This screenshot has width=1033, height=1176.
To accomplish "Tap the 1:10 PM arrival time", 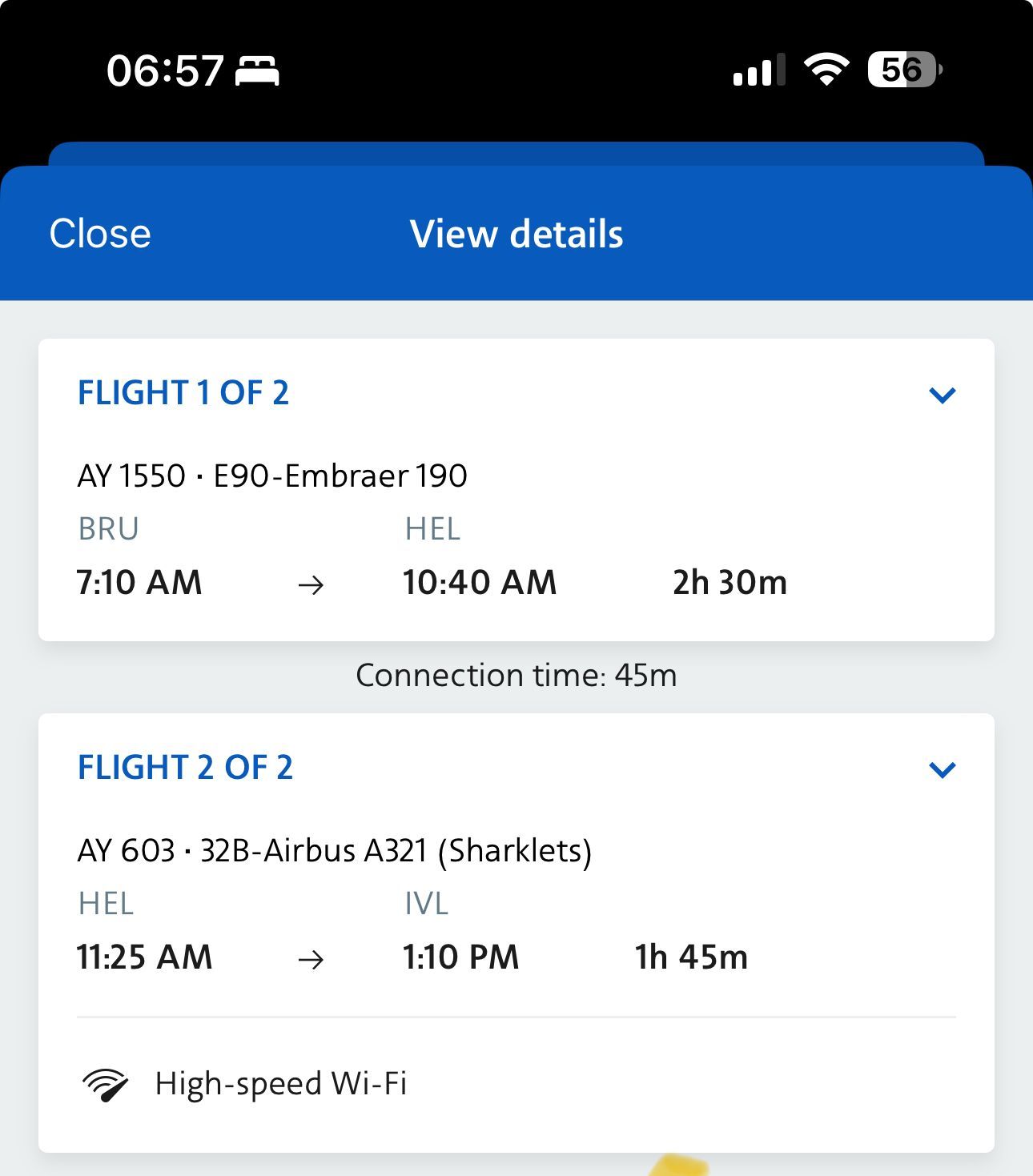I will click(460, 957).
